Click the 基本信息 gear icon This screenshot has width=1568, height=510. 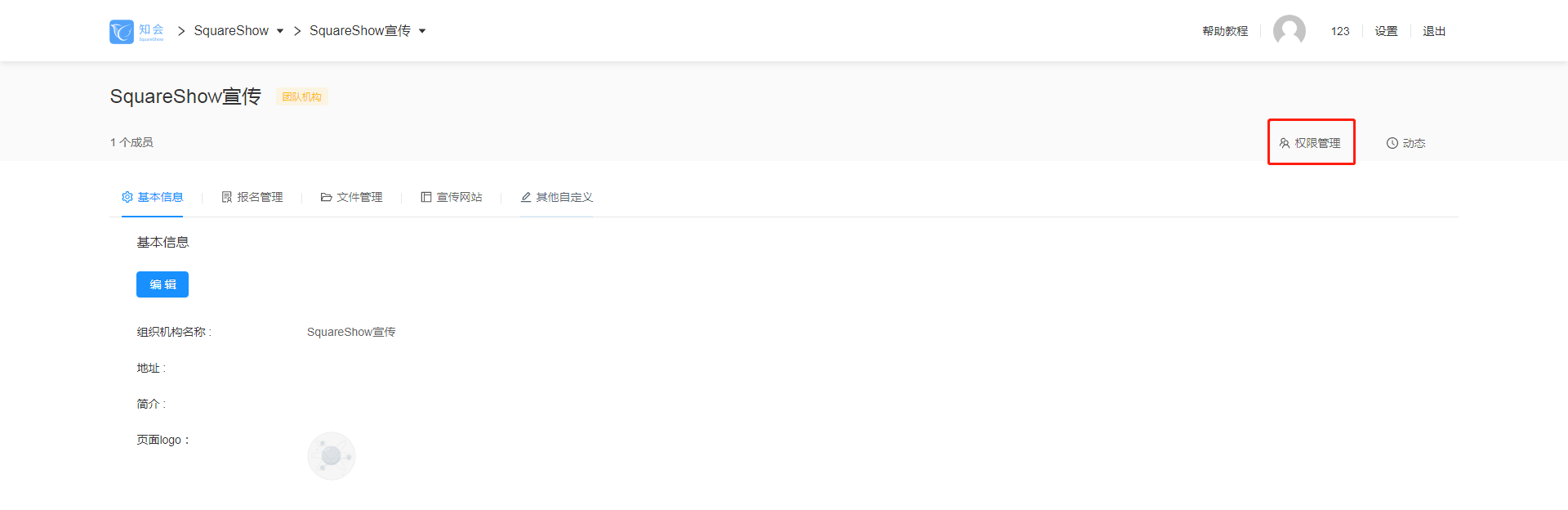pos(127,197)
